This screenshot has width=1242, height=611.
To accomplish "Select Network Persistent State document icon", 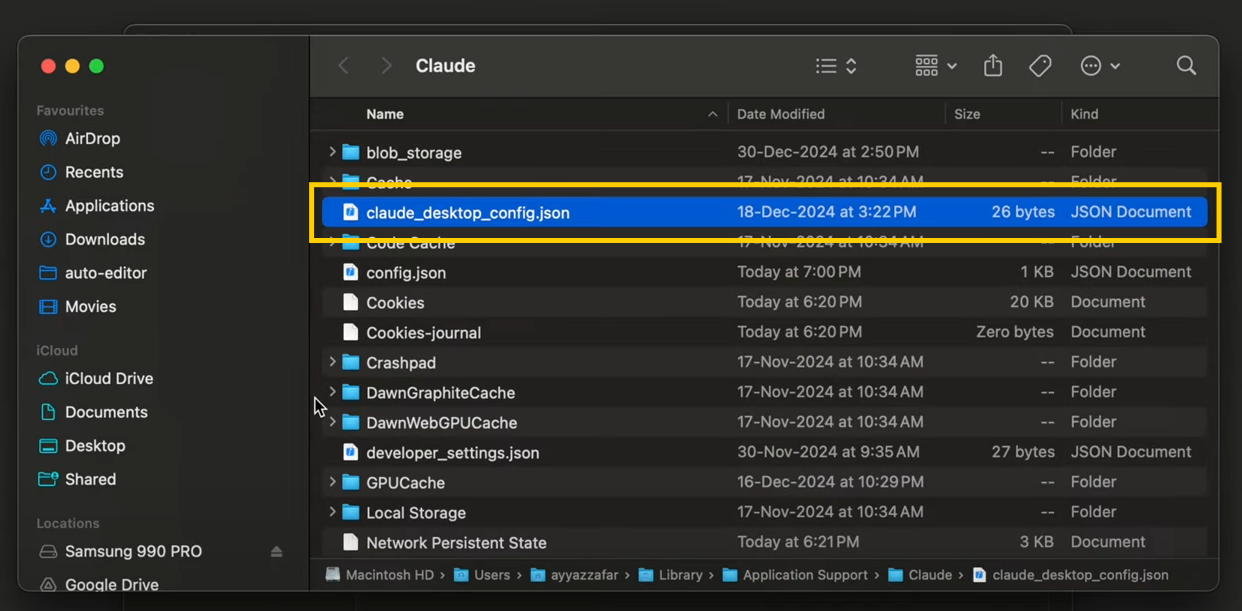I will 350,542.
